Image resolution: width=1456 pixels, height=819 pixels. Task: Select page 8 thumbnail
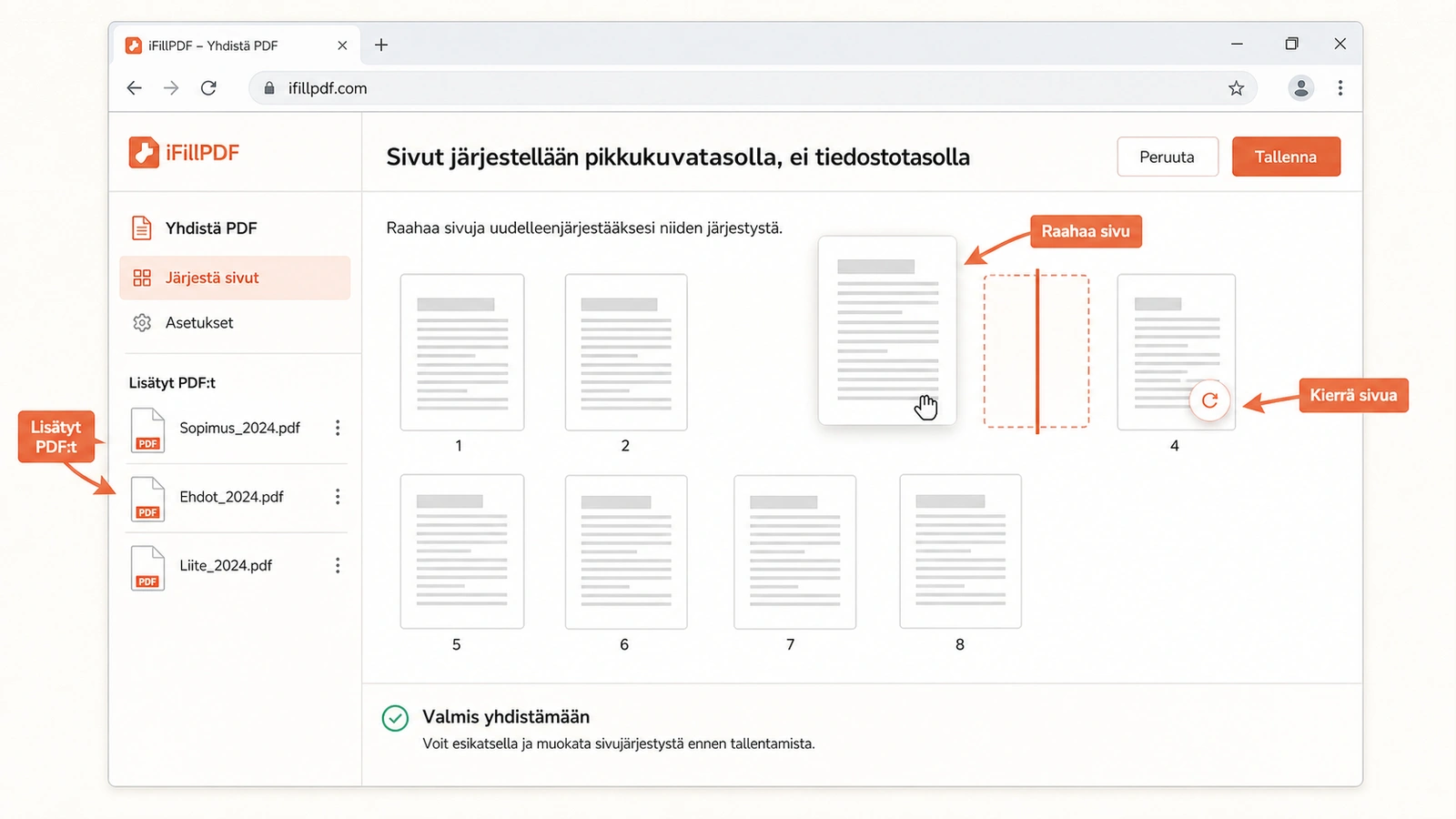click(961, 551)
